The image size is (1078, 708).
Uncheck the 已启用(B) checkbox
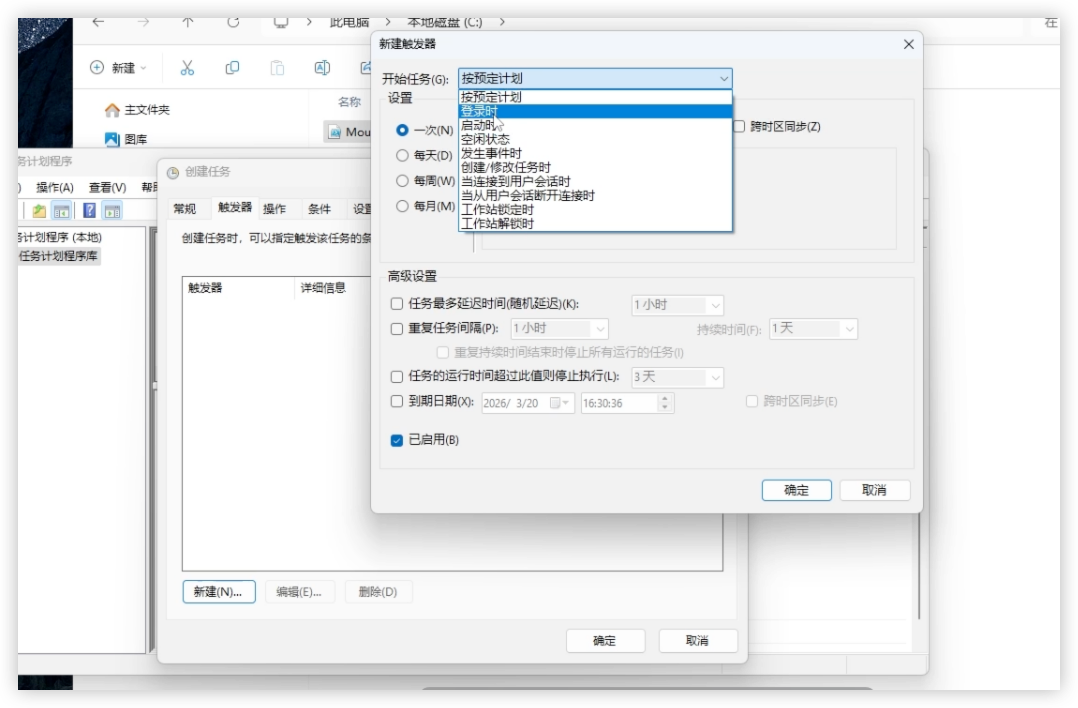pyautogui.click(x=397, y=440)
